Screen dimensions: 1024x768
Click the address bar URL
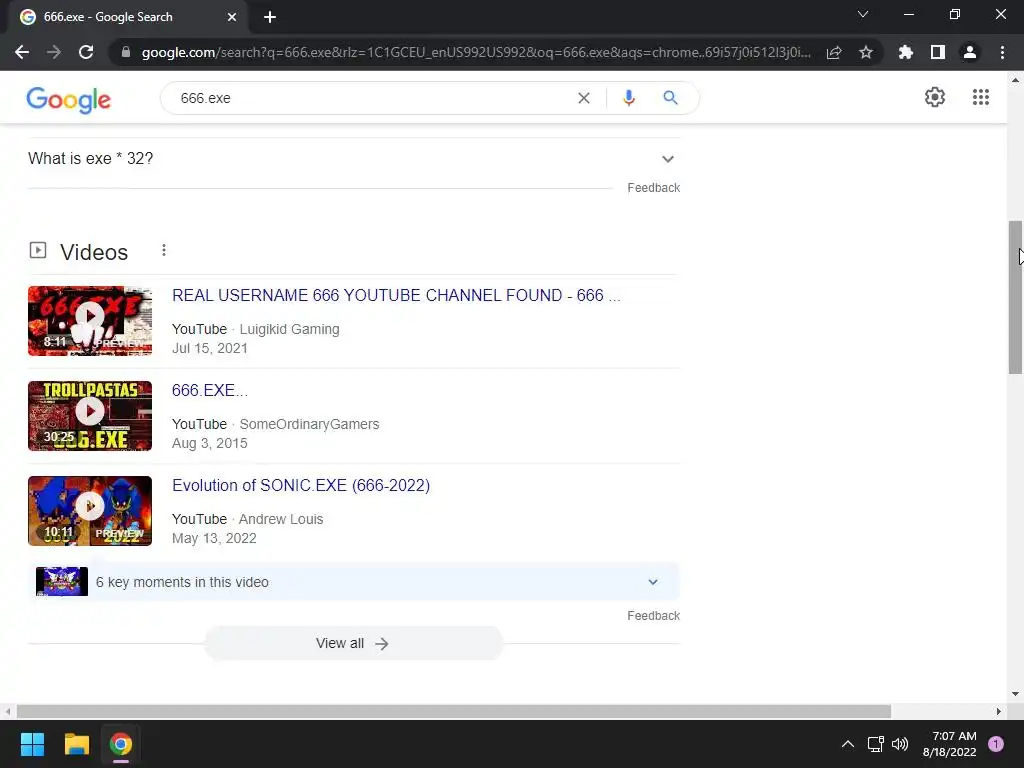(476, 52)
